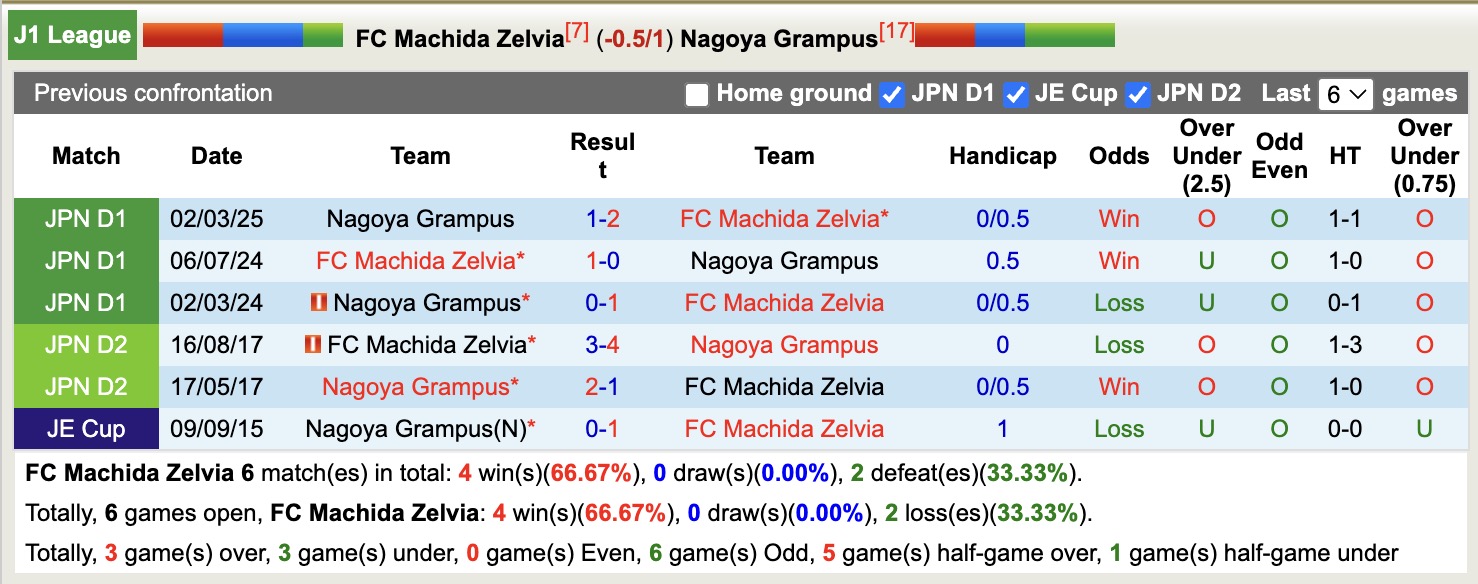The image size is (1478, 584).
Task: Uncheck the JE Cup filter
Action: tap(1017, 94)
